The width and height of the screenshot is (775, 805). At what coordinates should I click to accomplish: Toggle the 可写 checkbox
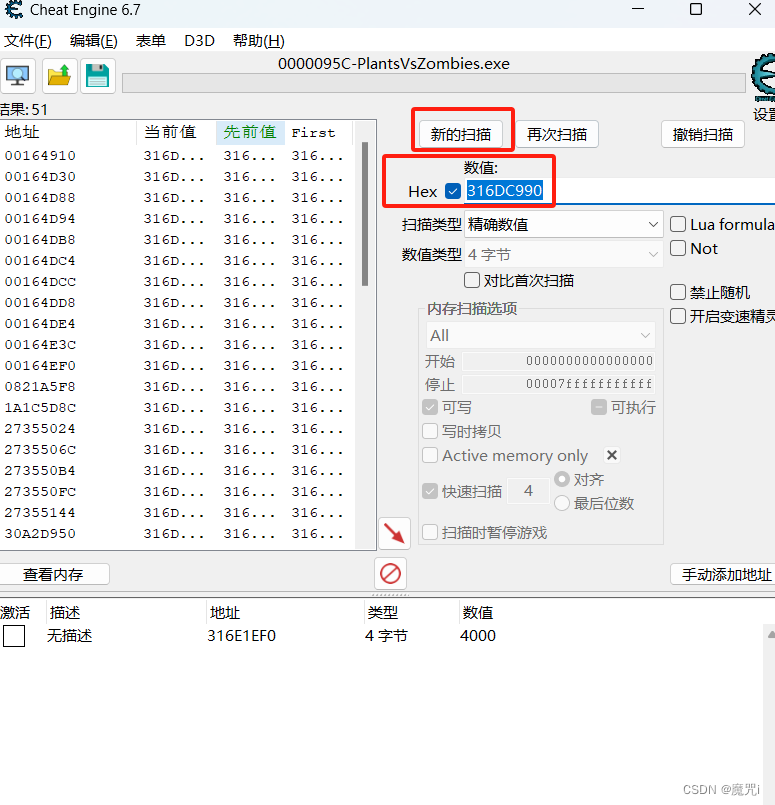point(430,408)
